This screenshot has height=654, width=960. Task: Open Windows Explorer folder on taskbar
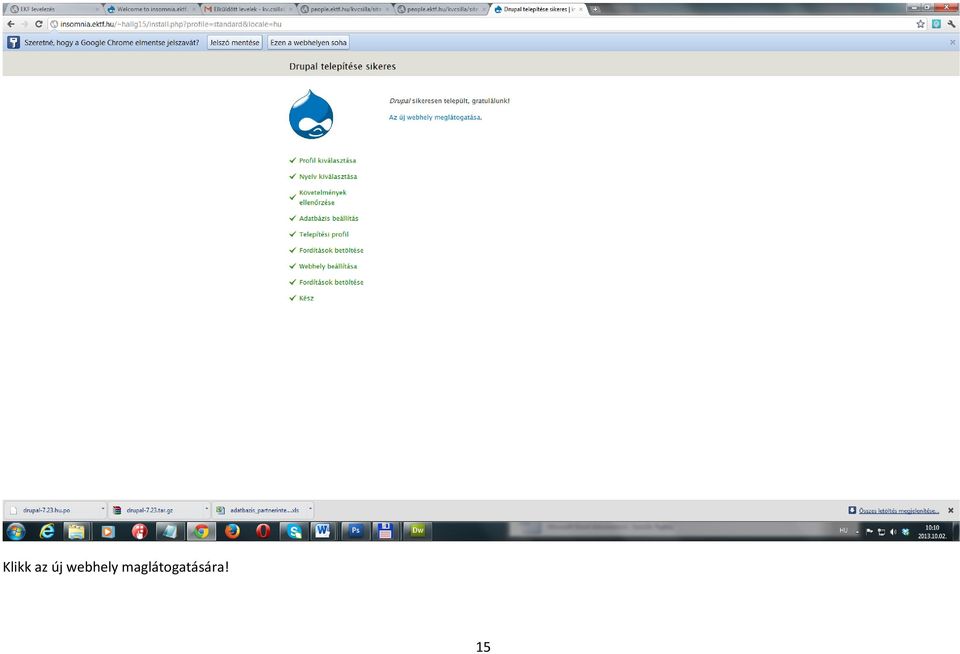[x=76, y=531]
